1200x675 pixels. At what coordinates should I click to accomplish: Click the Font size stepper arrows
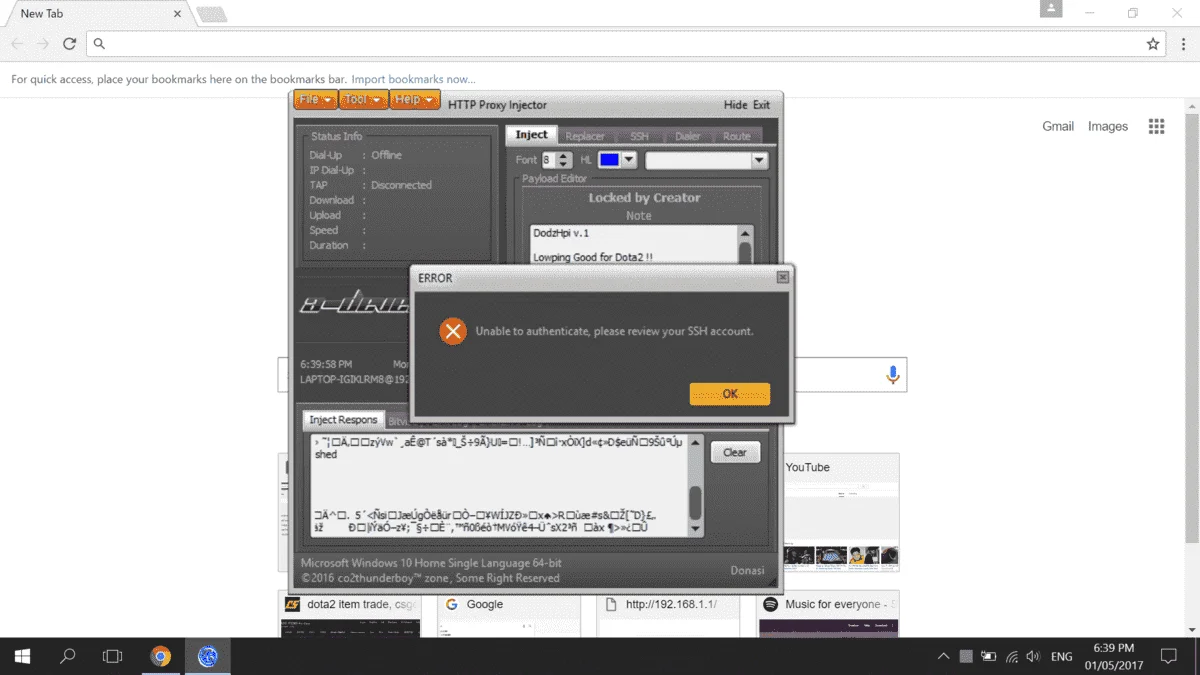click(x=565, y=160)
